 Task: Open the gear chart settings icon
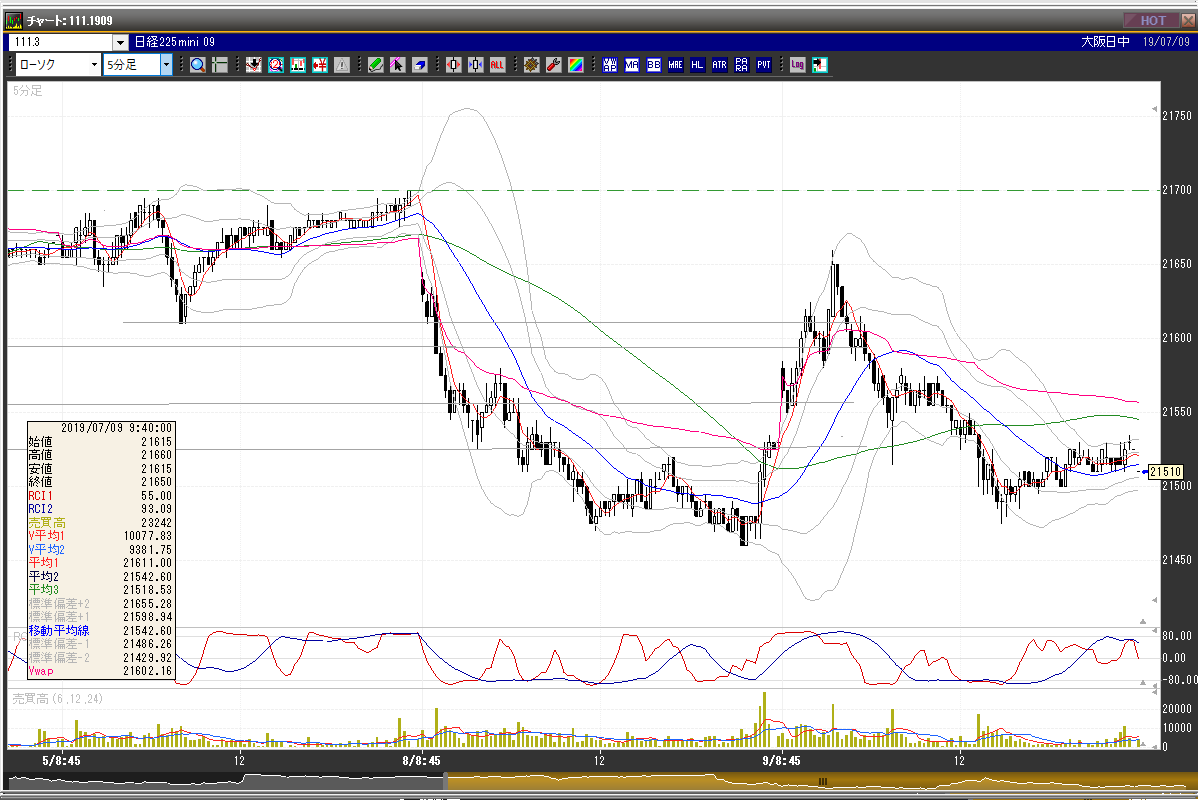pos(532,65)
